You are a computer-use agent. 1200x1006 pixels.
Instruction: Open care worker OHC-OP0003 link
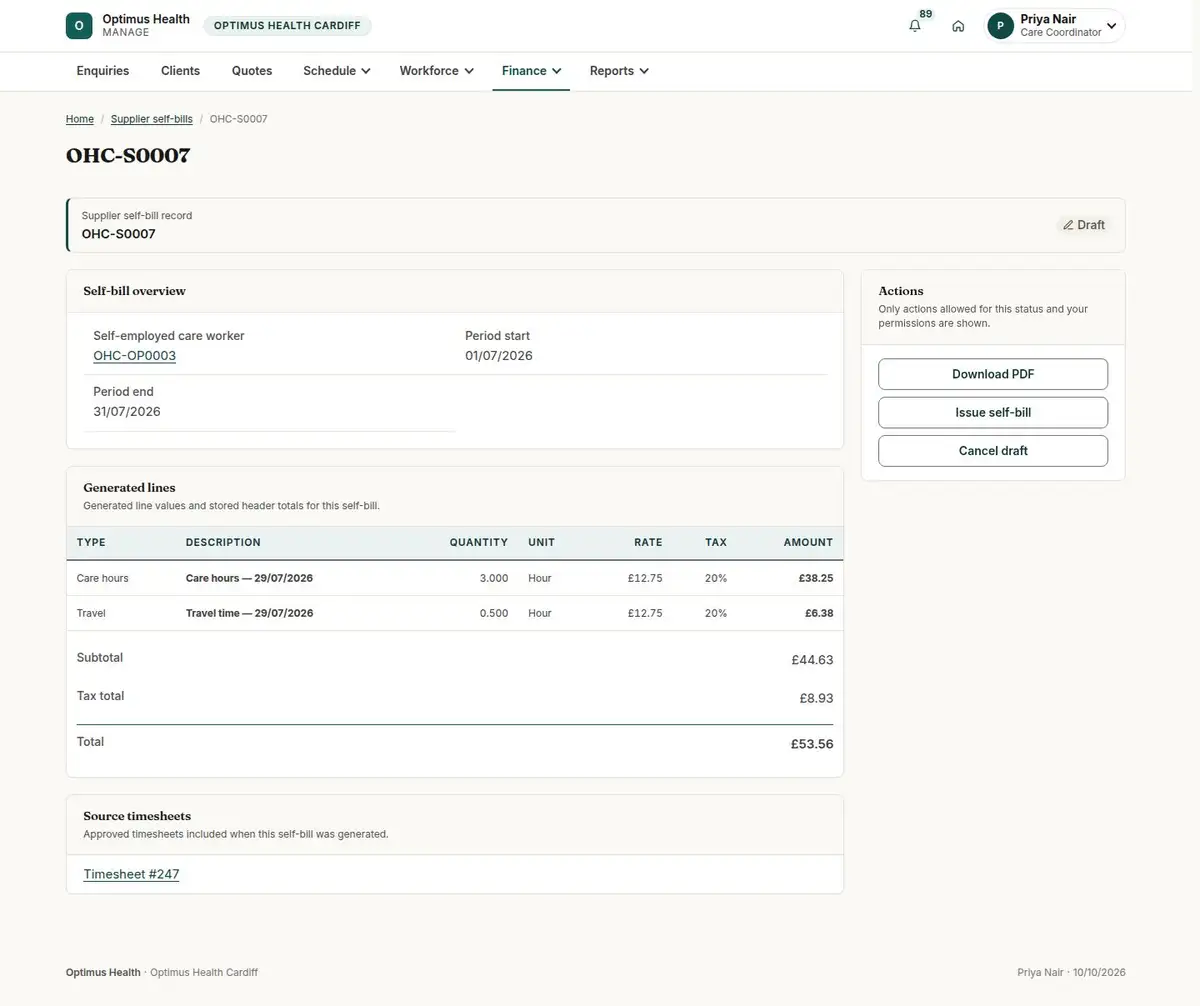coord(135,356)
